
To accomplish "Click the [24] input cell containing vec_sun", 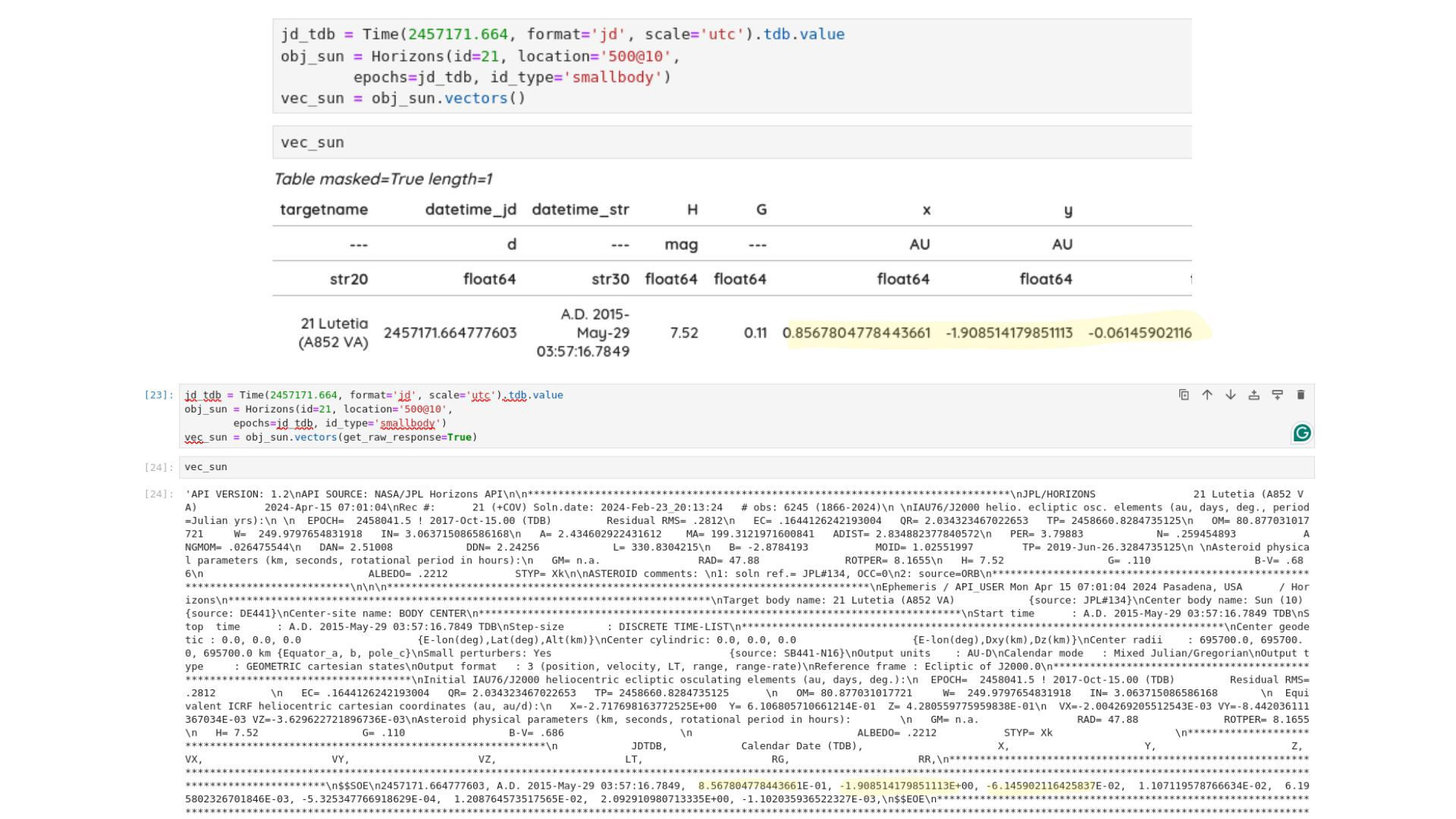I will click(x=747, y=467).
